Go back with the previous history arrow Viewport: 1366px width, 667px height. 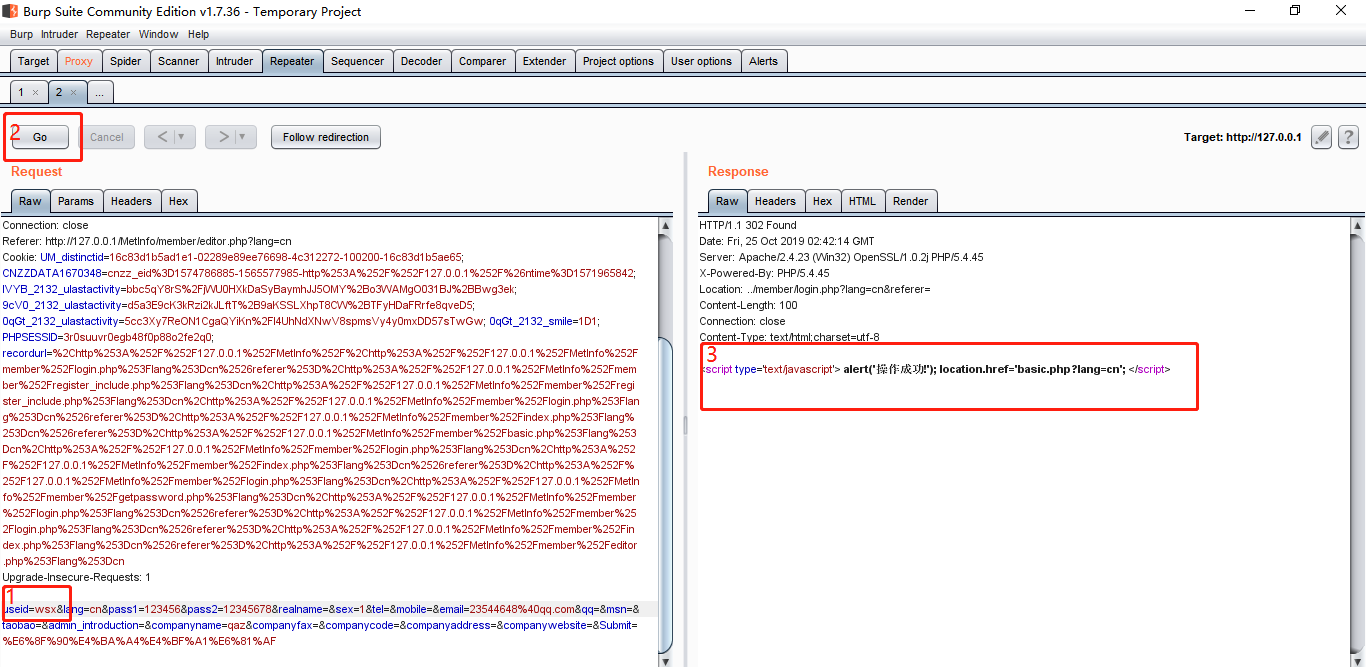tap(162, 137)
